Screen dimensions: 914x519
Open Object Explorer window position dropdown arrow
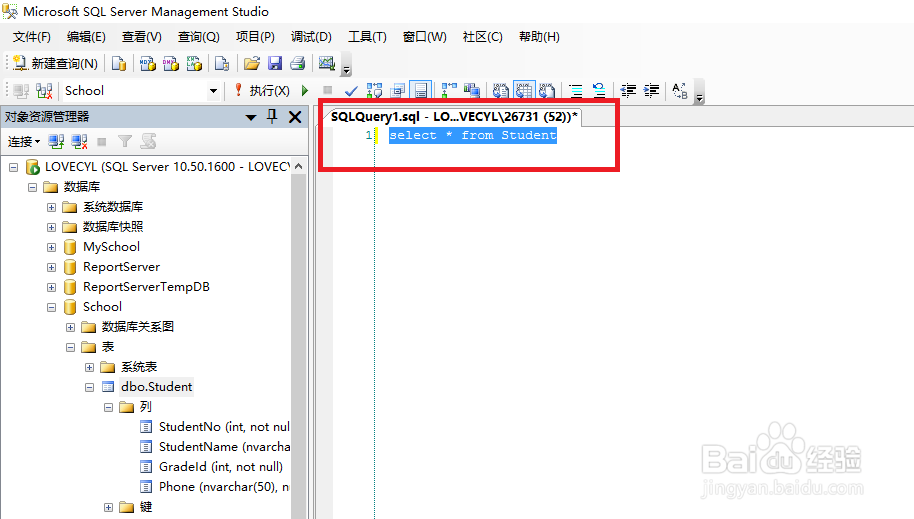[251, 117]
